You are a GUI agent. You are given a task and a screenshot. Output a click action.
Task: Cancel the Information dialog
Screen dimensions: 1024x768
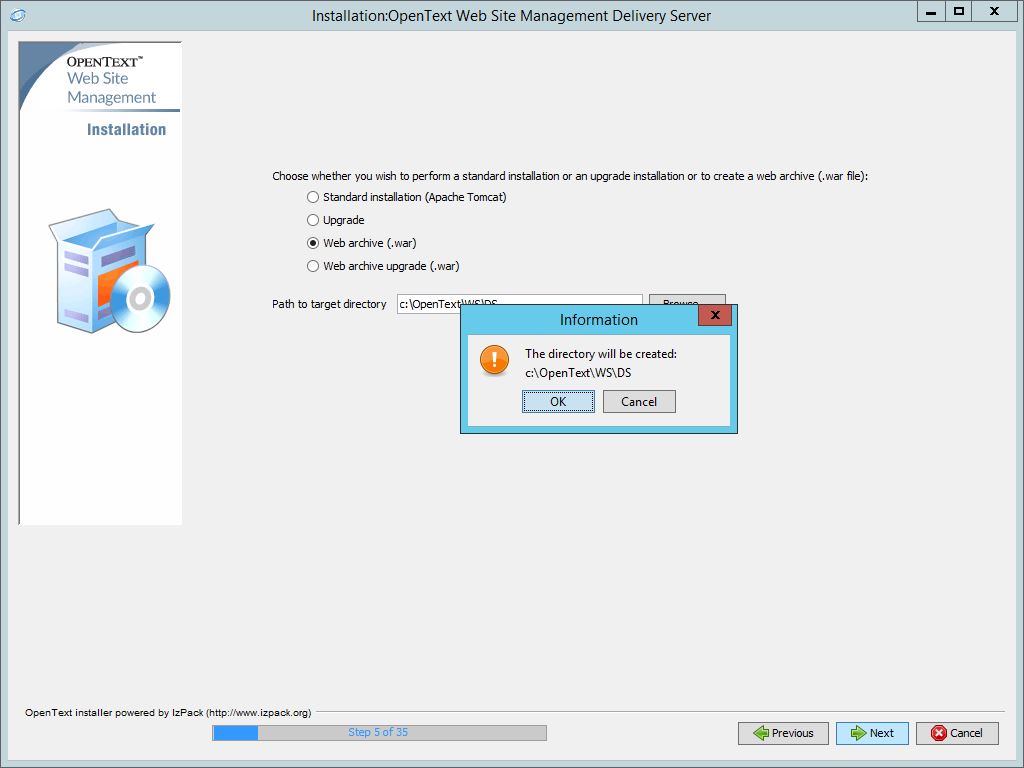639,402
